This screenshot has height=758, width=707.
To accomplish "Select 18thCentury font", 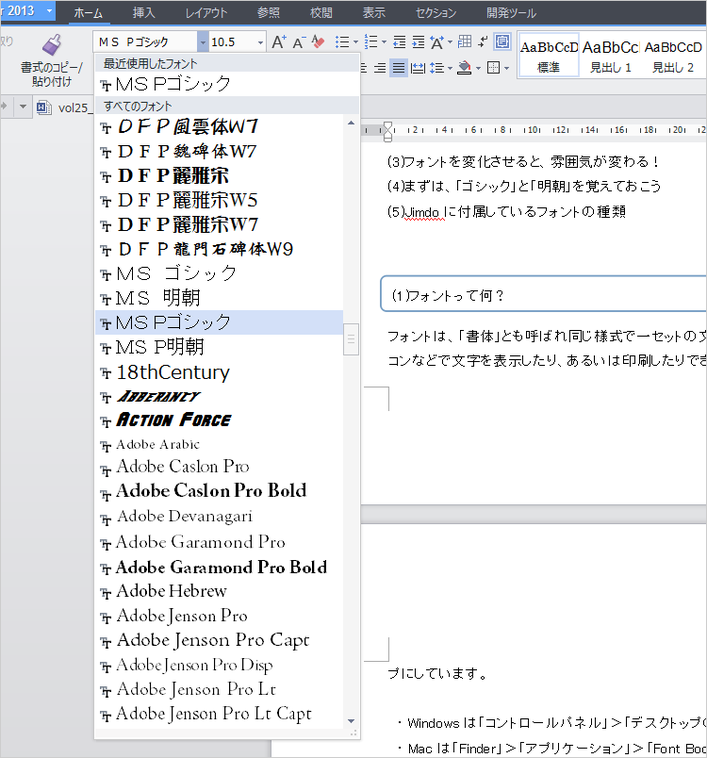I will coord(219,372).
